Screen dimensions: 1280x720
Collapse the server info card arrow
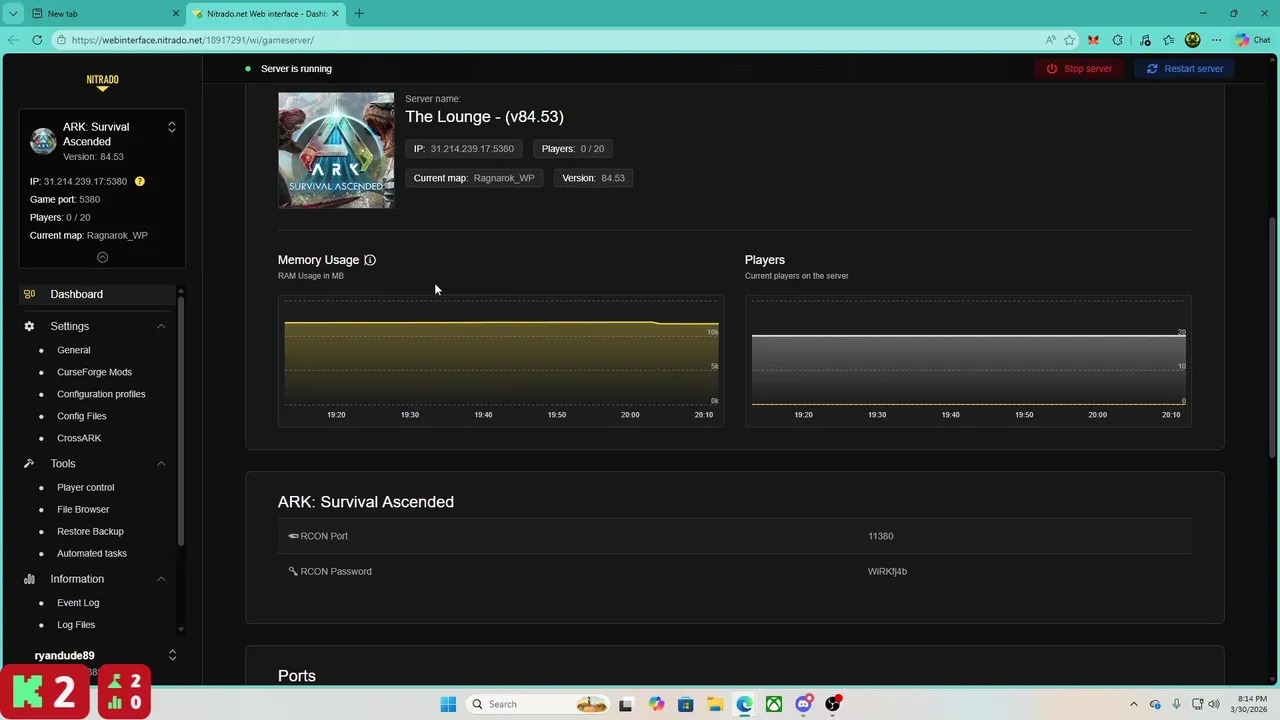click(102, 257)
